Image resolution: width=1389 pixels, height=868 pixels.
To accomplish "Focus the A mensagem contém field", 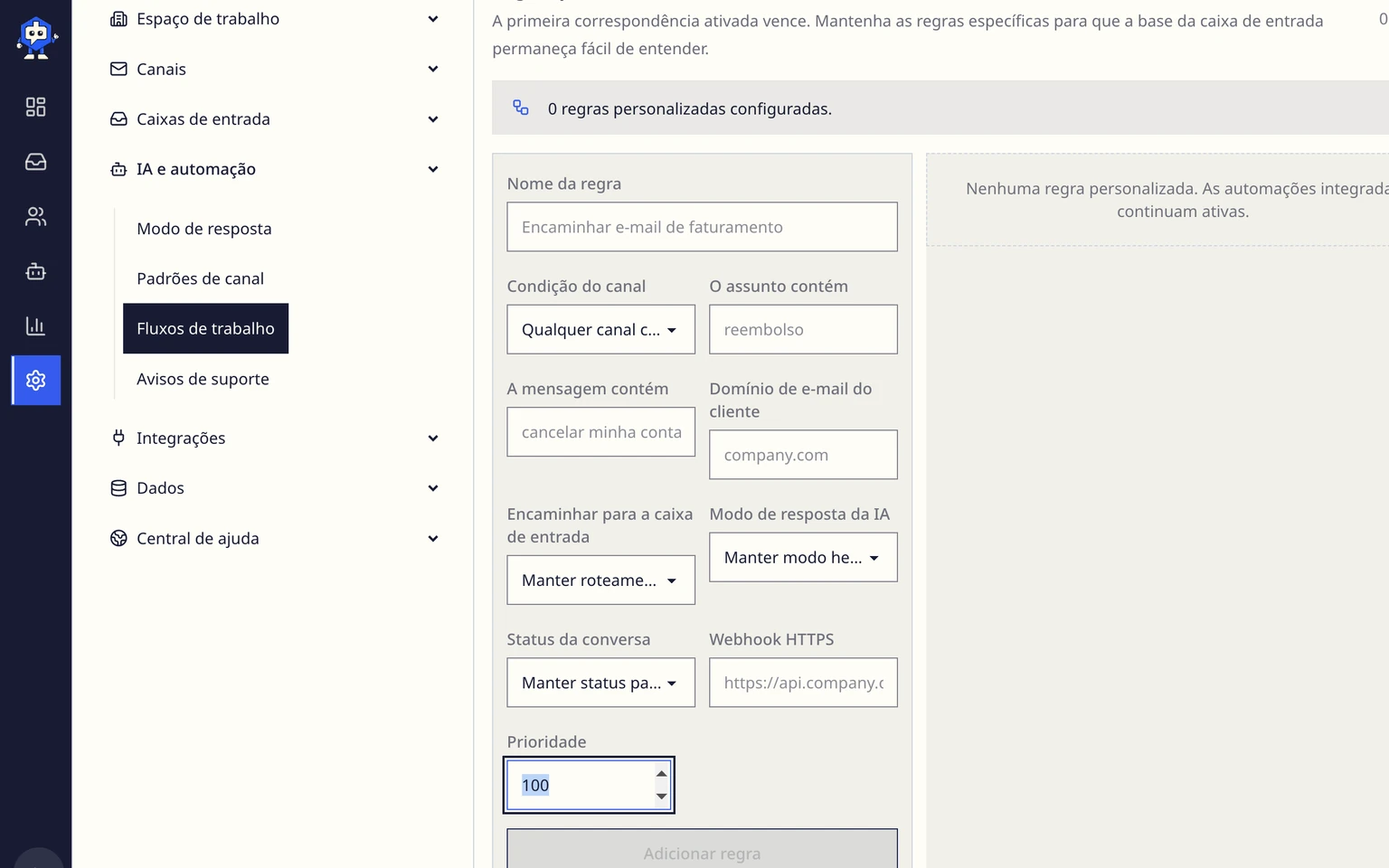I will [x=600, y=432].
